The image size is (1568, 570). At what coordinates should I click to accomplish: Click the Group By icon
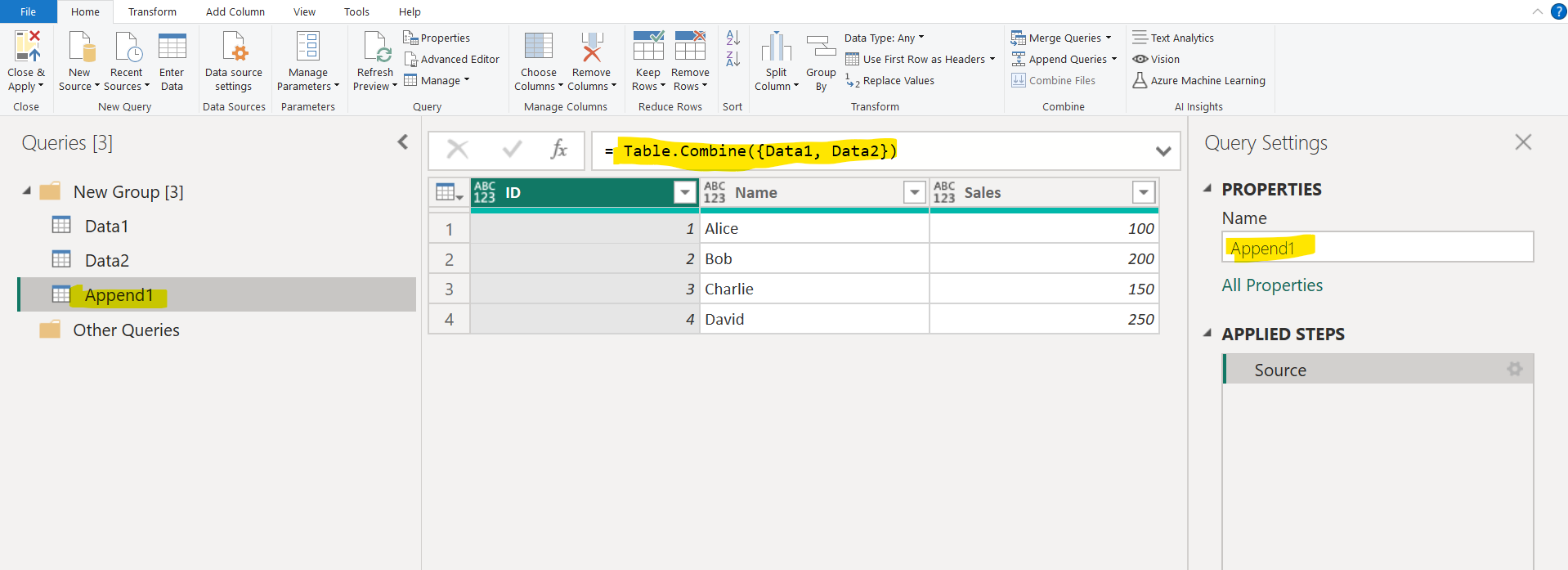(821, 47)
